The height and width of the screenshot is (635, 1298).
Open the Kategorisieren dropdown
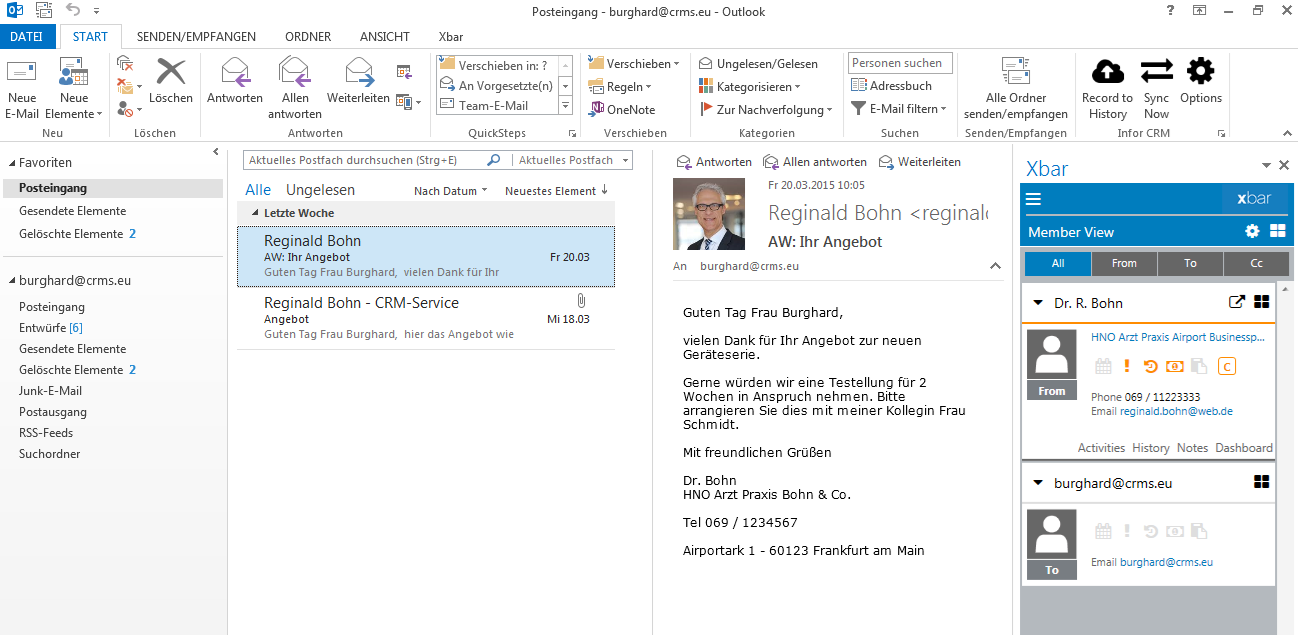click(758, 87)
